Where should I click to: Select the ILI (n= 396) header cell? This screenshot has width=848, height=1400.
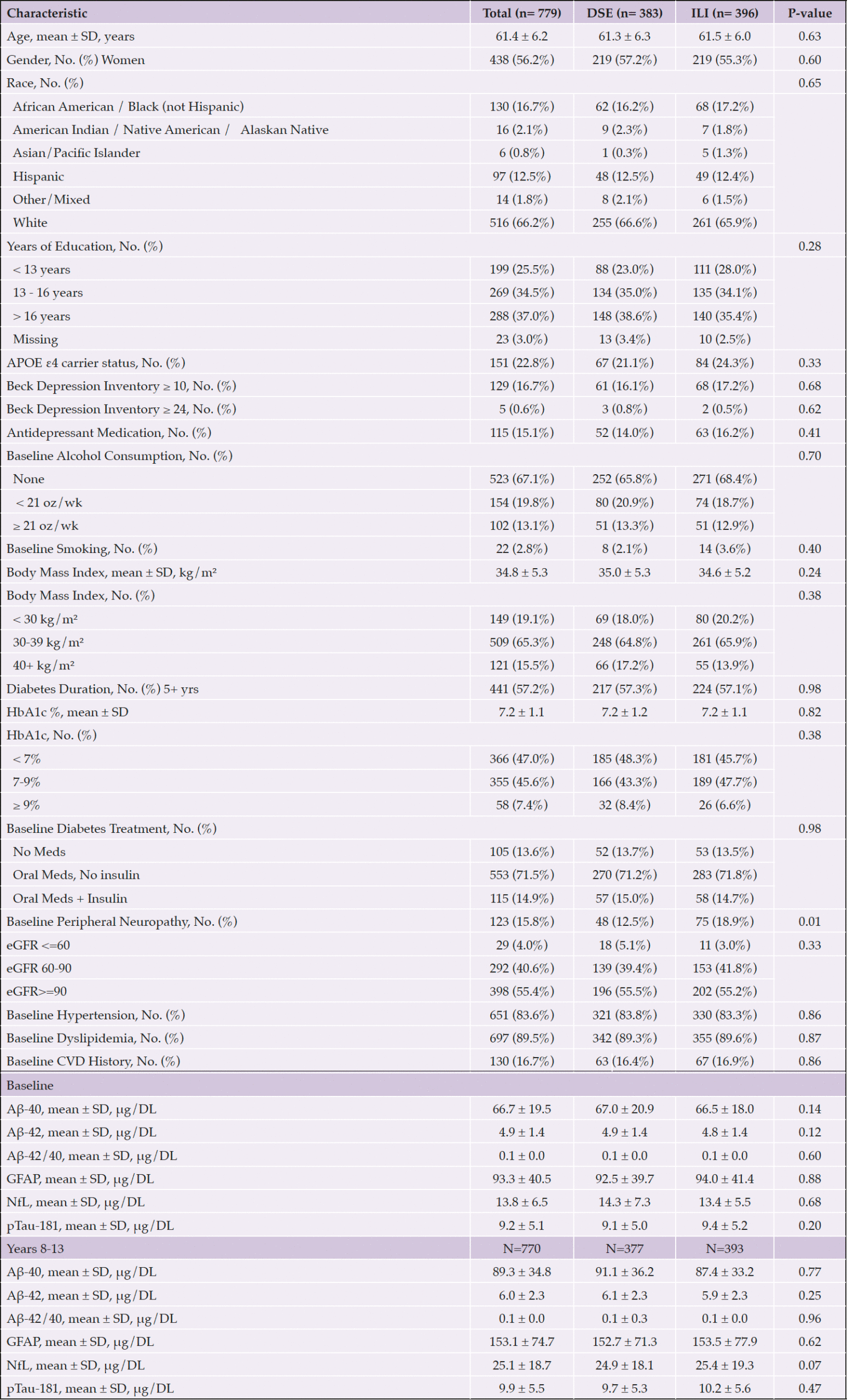point(725,13)
